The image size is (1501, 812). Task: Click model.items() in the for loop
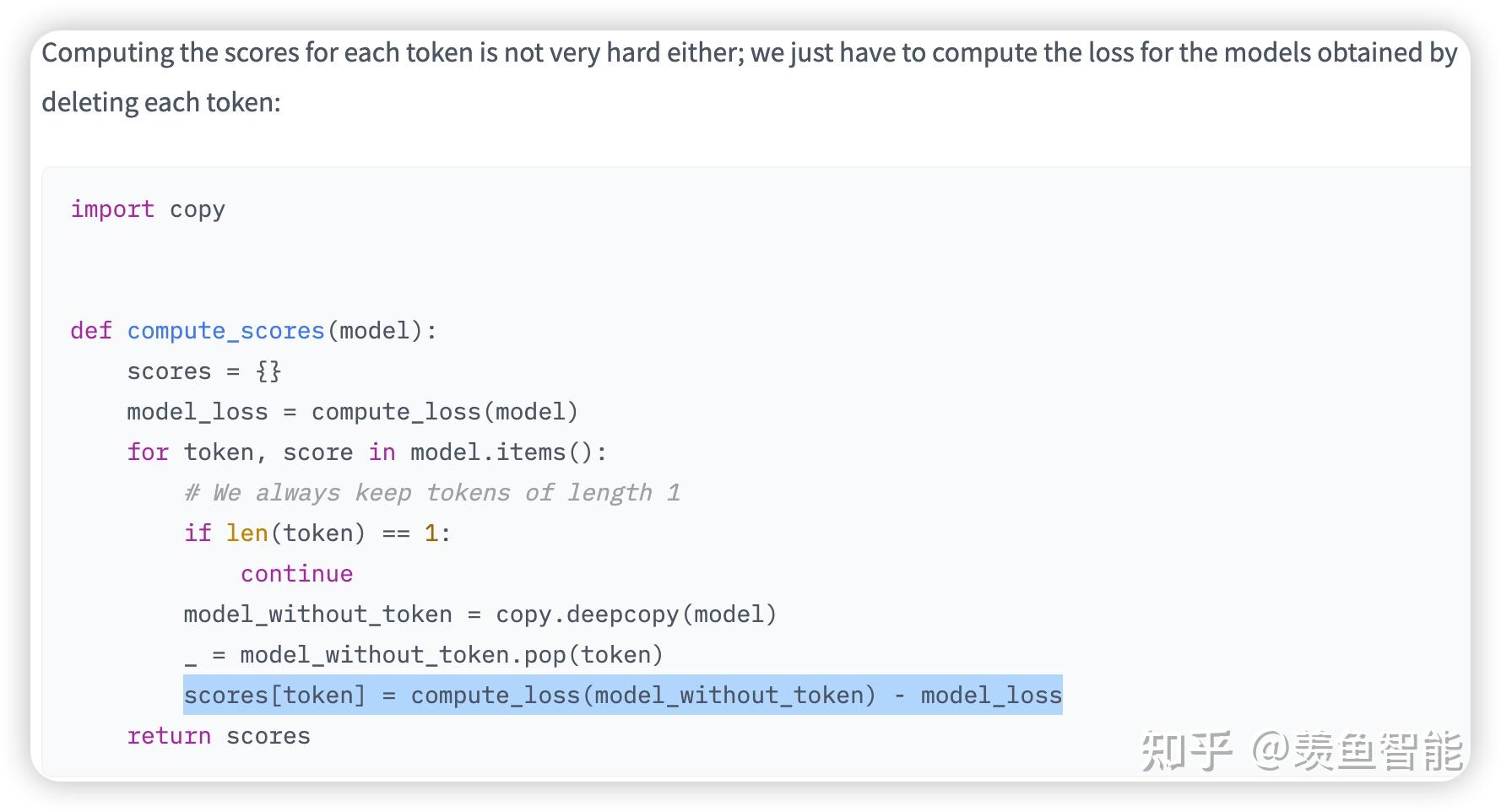click(508, 452)
